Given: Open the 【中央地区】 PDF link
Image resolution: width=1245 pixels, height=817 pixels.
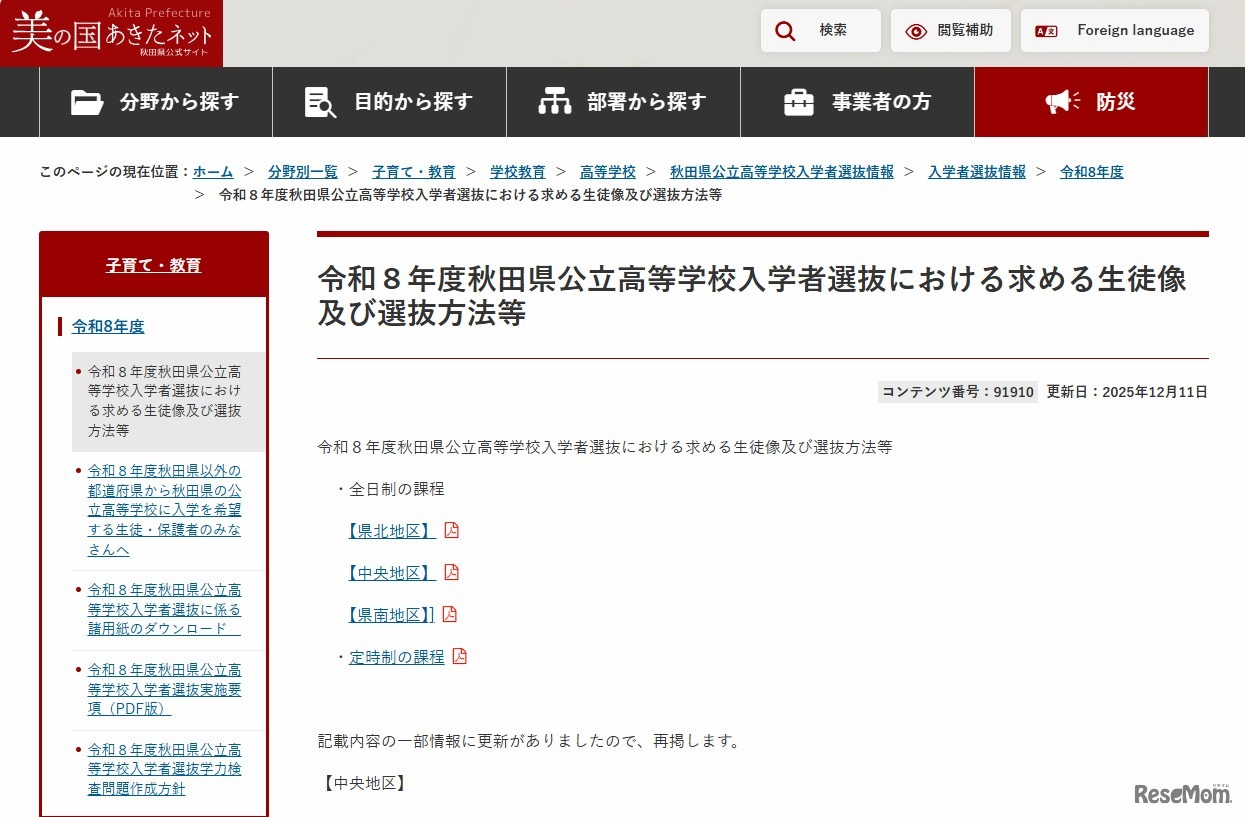Looking at the screenshot, I should click(x=392, y=573).
